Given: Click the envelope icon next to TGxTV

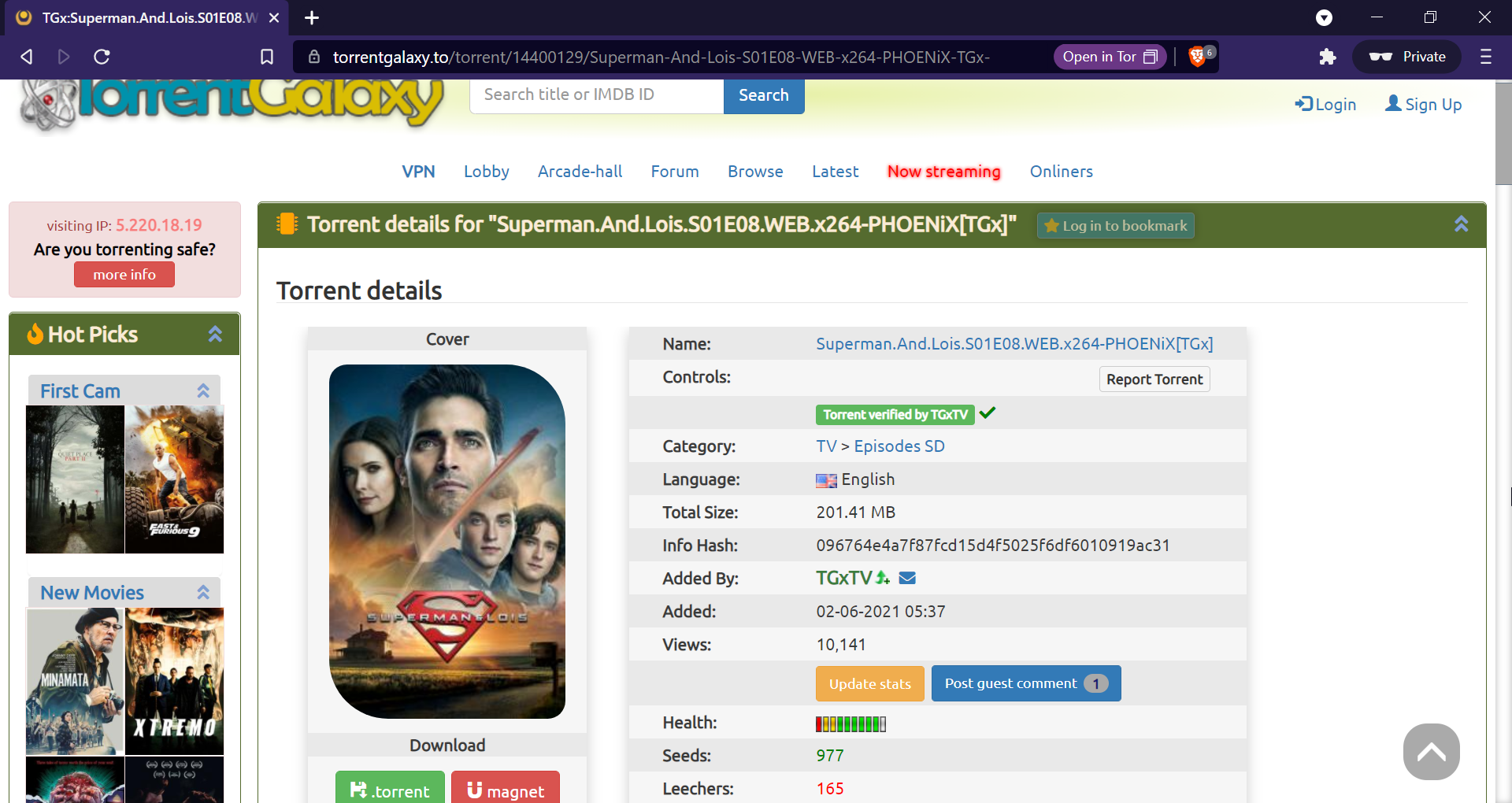Looking at the screenshot, I should coord(907,578).
